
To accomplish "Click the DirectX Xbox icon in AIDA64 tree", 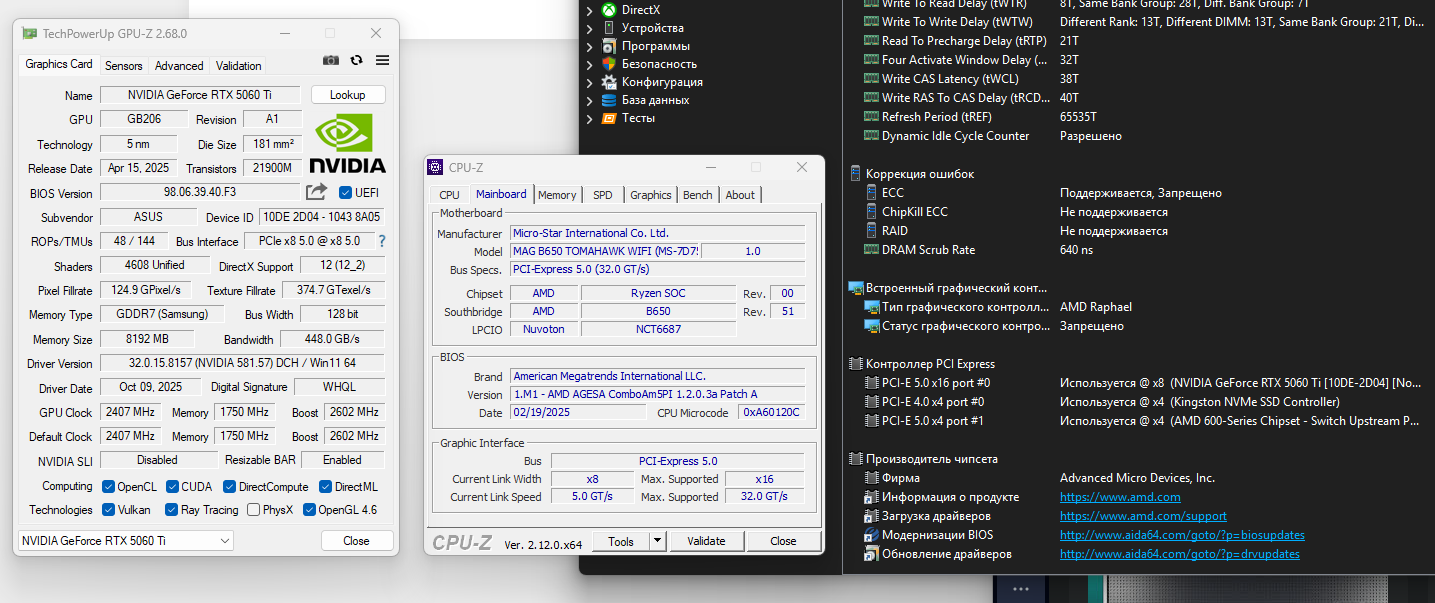I will (x=609, y=10).
